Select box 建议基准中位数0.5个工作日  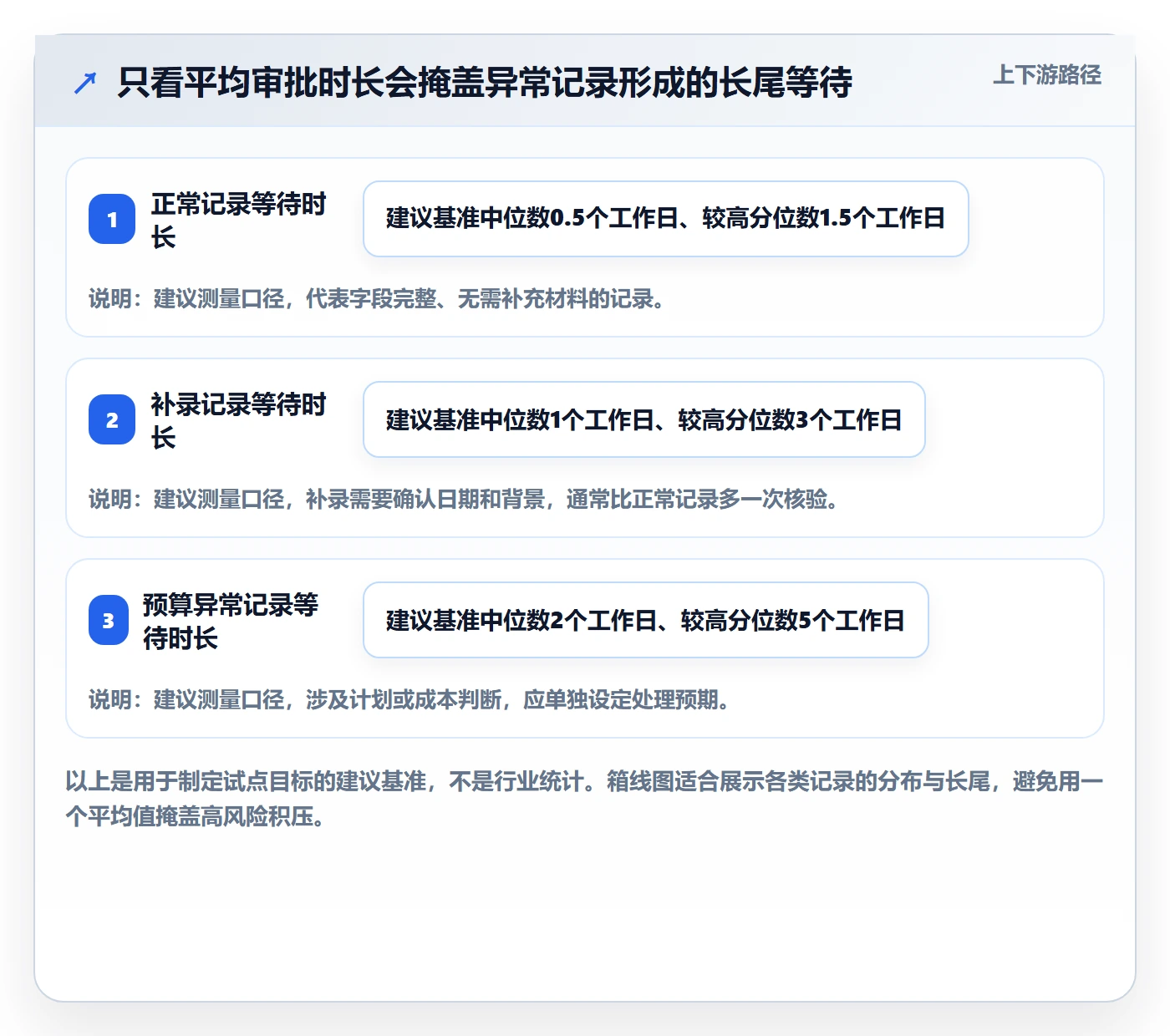click(666, 219)
